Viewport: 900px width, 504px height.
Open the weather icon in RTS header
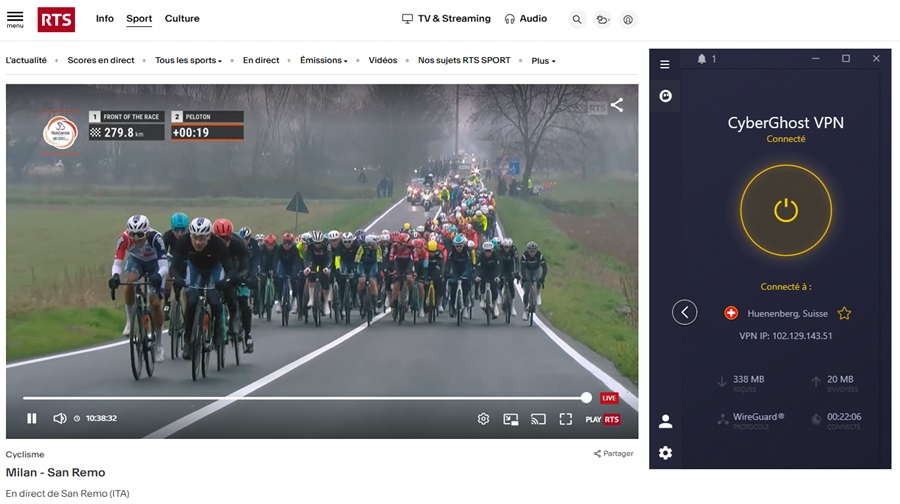602,20
